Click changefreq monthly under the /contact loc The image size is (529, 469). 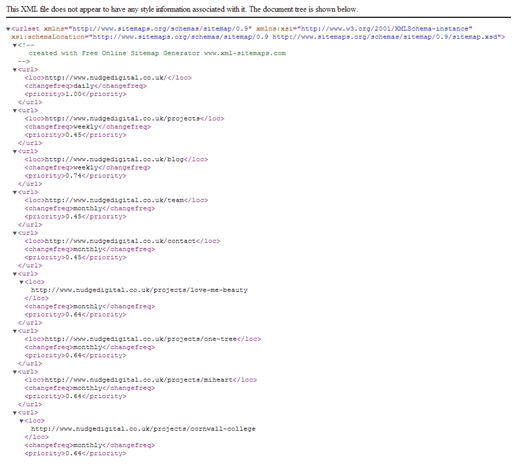coord(89,249)
